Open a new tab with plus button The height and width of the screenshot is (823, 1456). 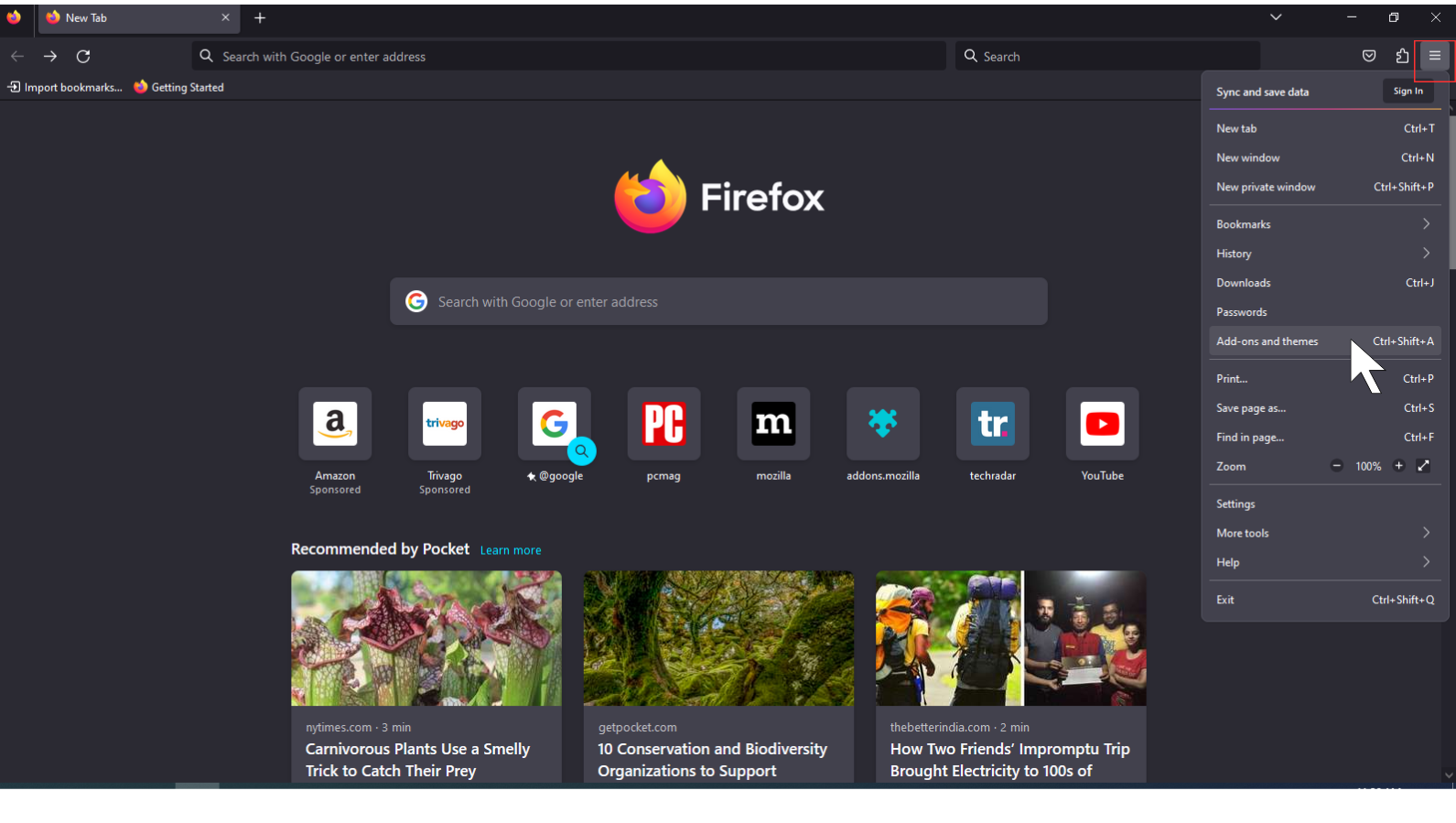[260, 17]
